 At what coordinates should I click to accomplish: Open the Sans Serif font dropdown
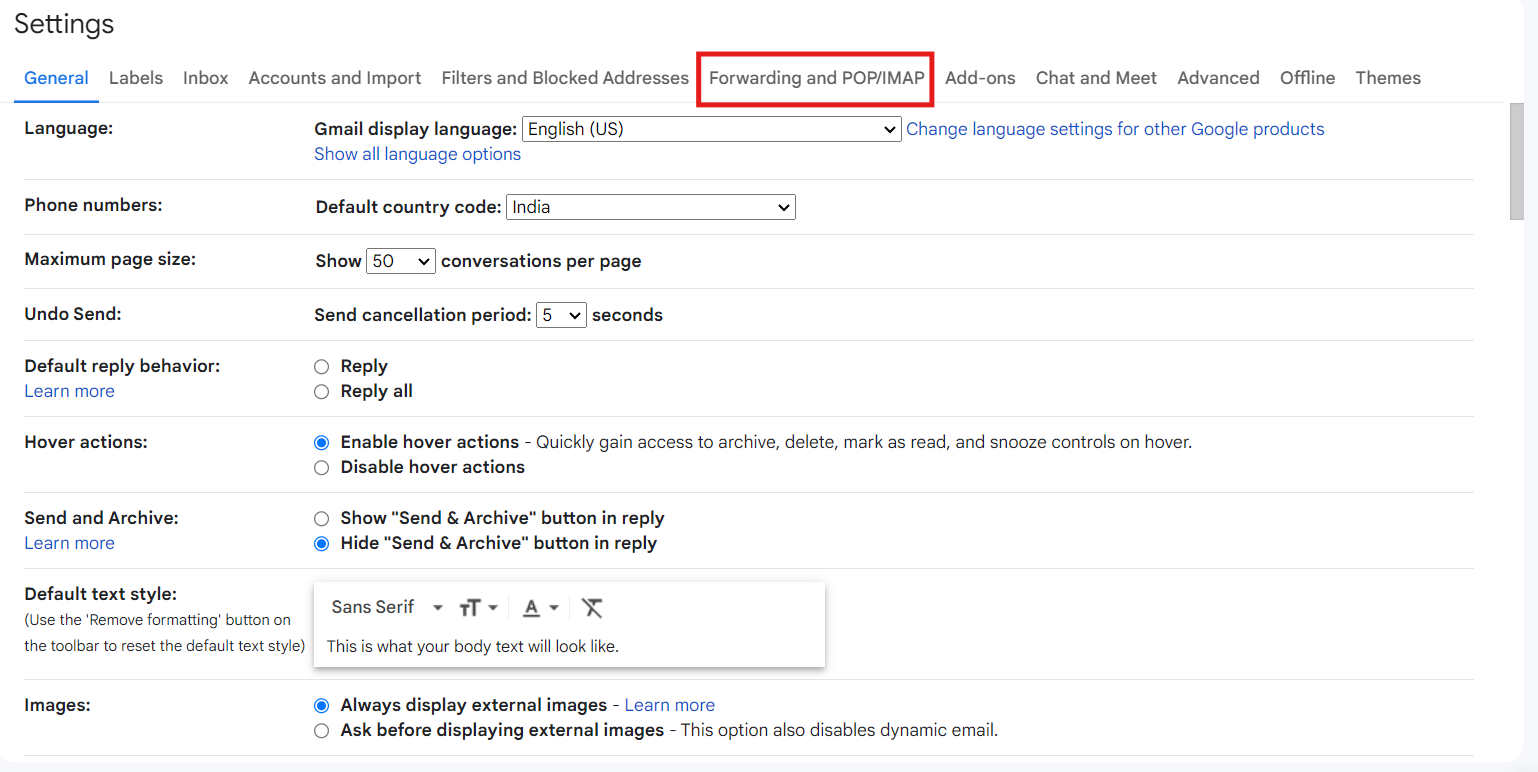(x=388, y=607)
